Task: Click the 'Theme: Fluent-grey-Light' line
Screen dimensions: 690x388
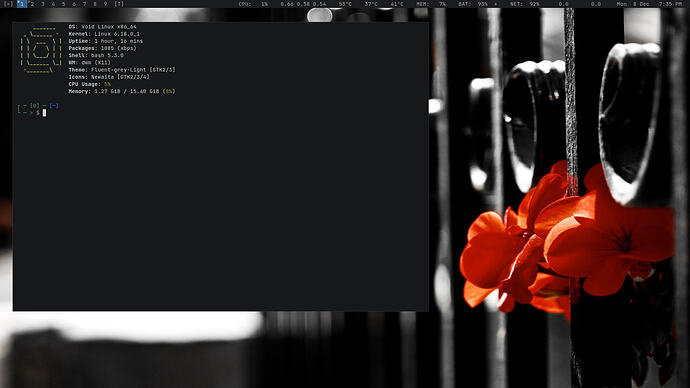Action: pyautogui.click(x=122, y=70)
